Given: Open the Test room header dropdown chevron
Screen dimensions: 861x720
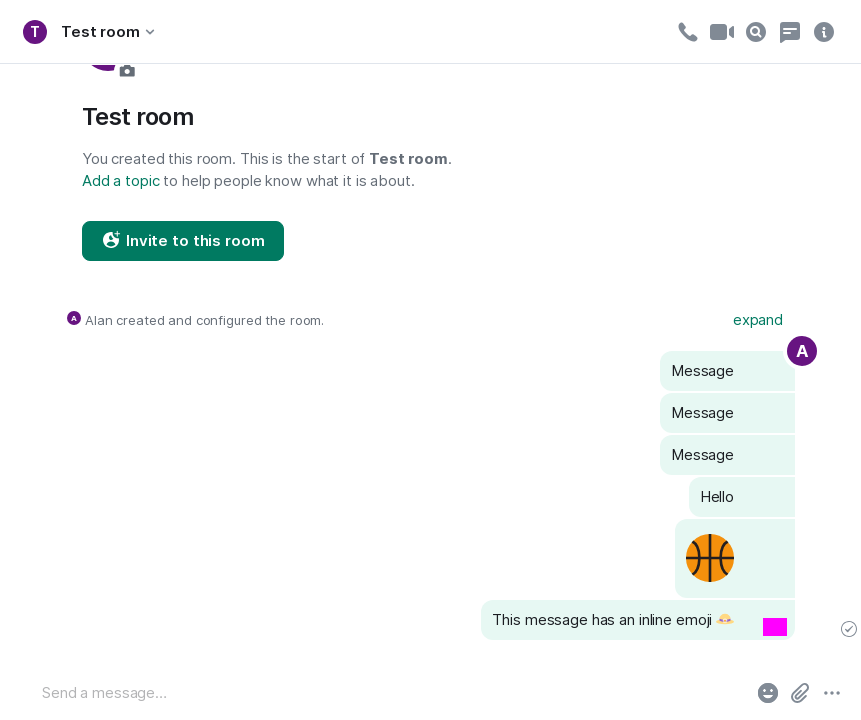Looking at the screenshot, I should (150, 32).
